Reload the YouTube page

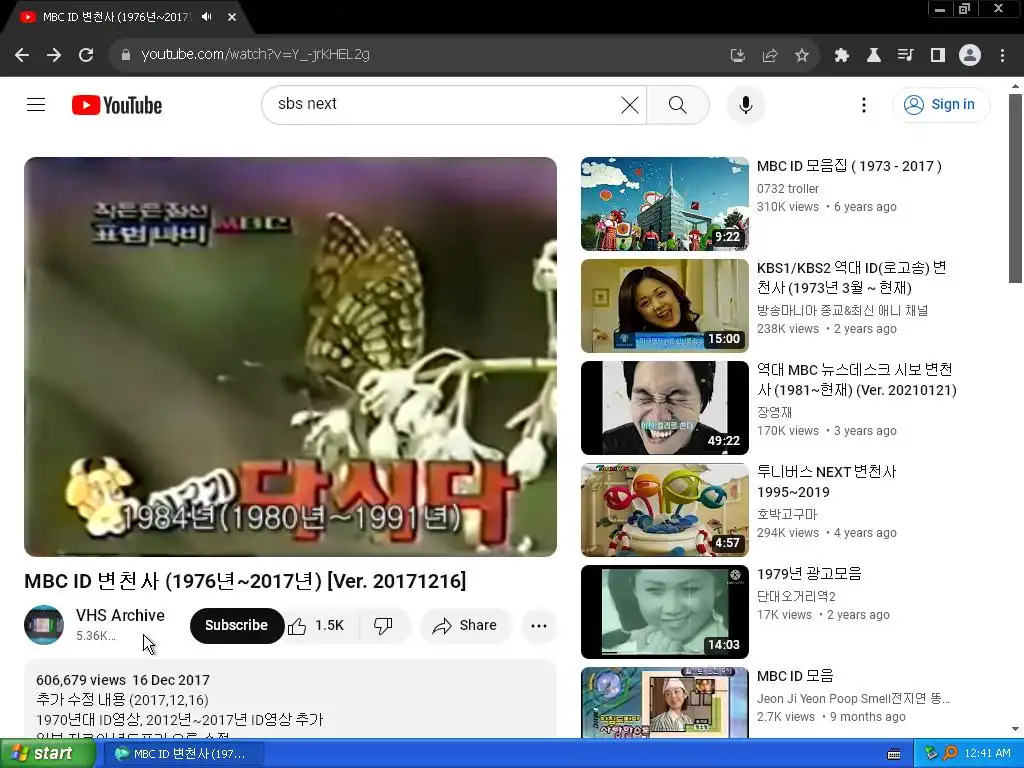pos(86,55)
